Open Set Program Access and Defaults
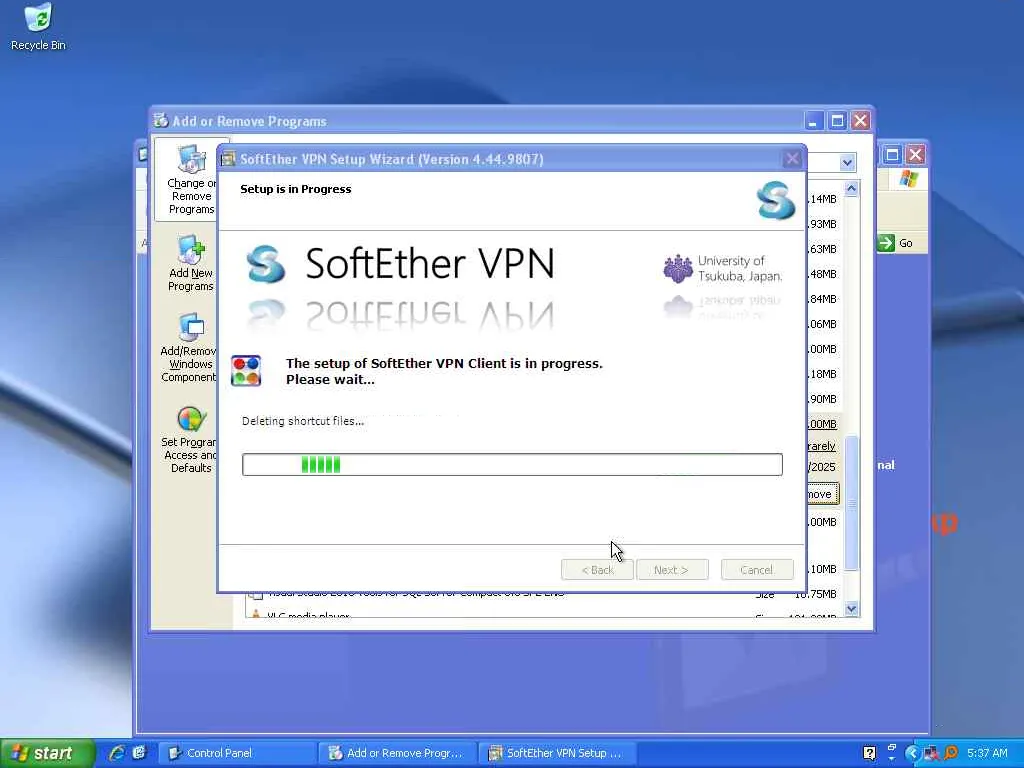Image resolution: width=1024 pixels, height=768 pixels. [189, 440]
